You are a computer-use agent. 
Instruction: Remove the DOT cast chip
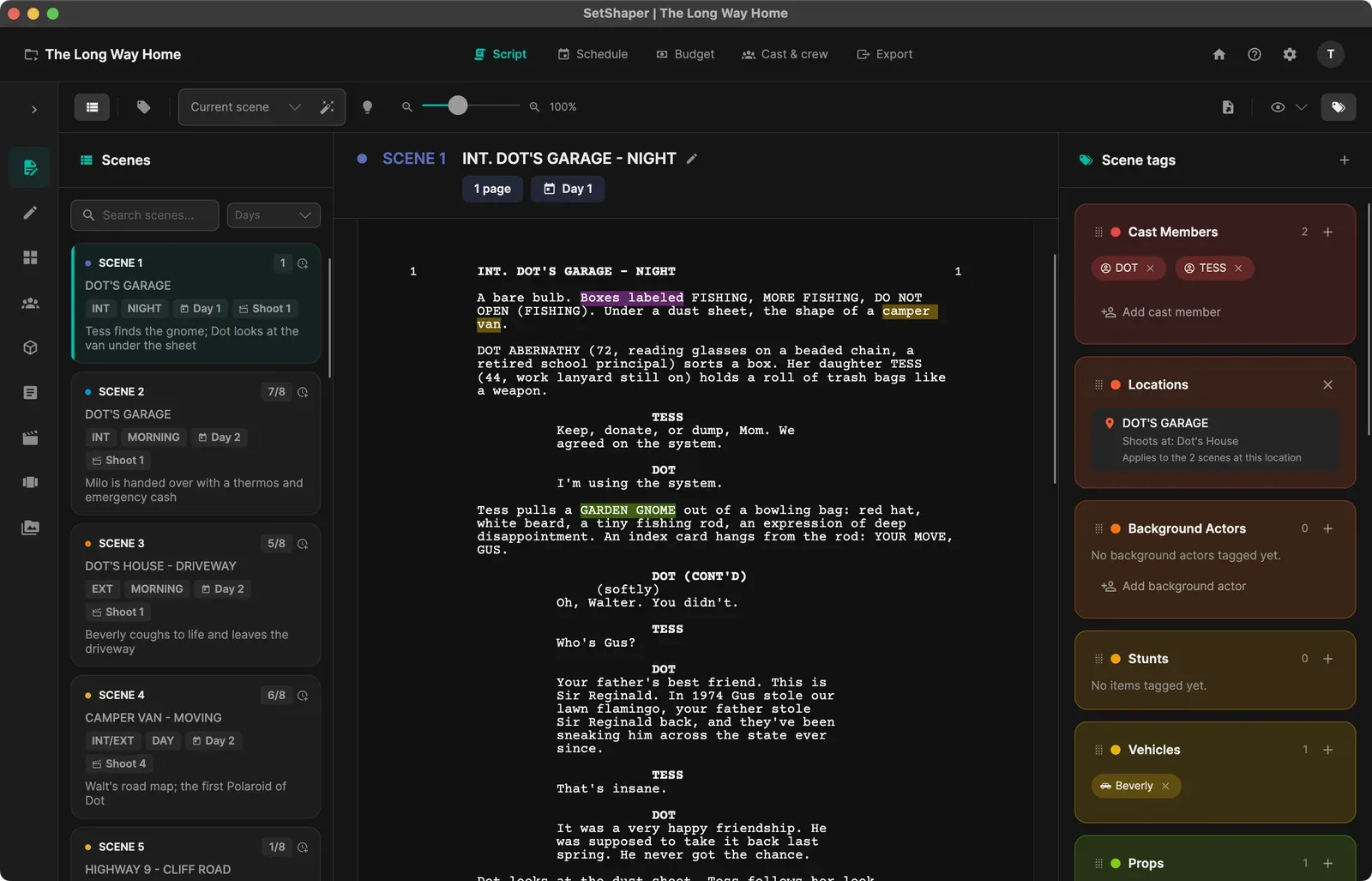(1150, 269)
